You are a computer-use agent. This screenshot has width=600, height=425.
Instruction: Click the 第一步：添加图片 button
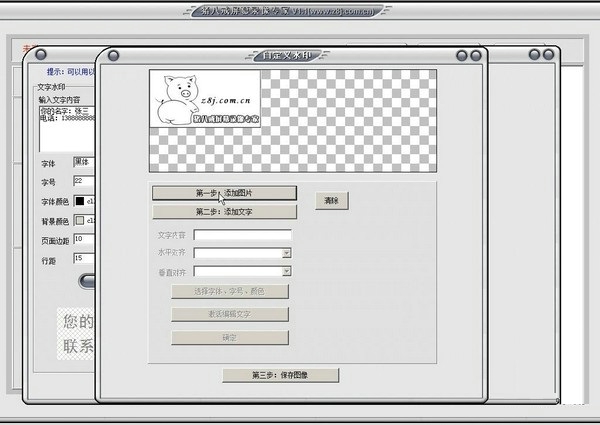pos(224,193)
